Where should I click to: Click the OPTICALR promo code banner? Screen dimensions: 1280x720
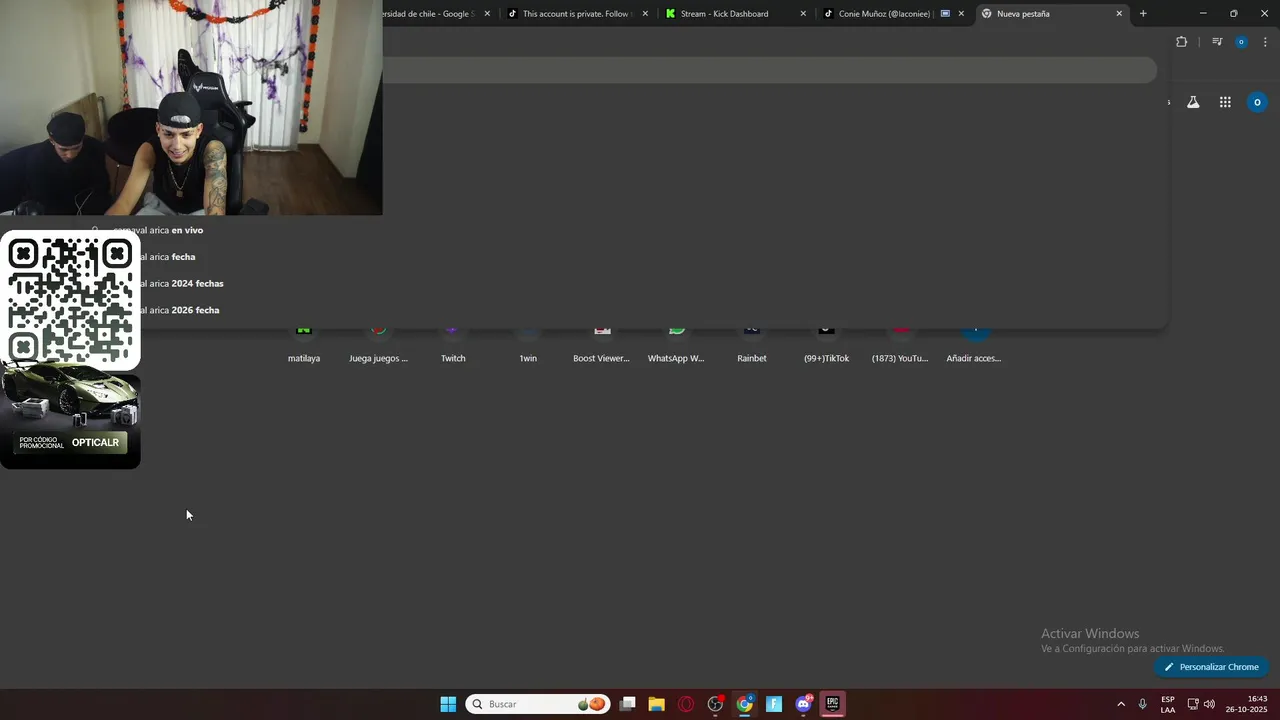tap(70, 442)
